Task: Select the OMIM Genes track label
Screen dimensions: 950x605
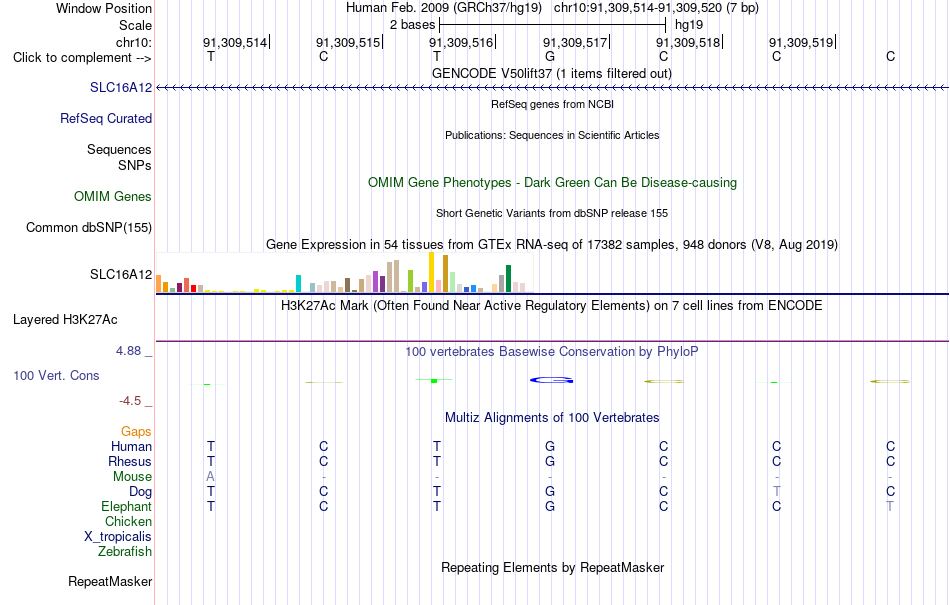Action: pyautogui.click(x=113, y=196)
